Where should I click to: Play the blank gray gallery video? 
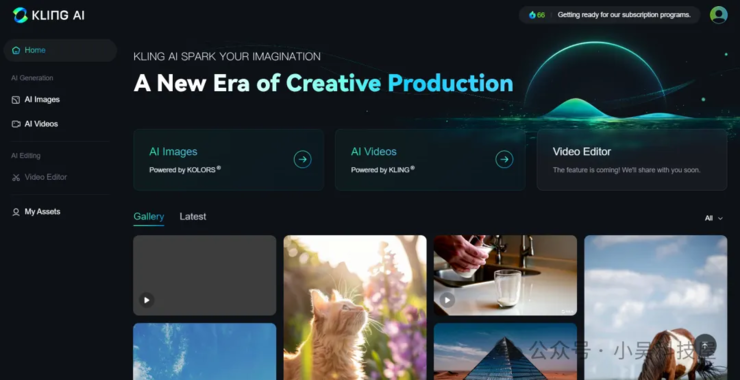(x=147, y=300)
